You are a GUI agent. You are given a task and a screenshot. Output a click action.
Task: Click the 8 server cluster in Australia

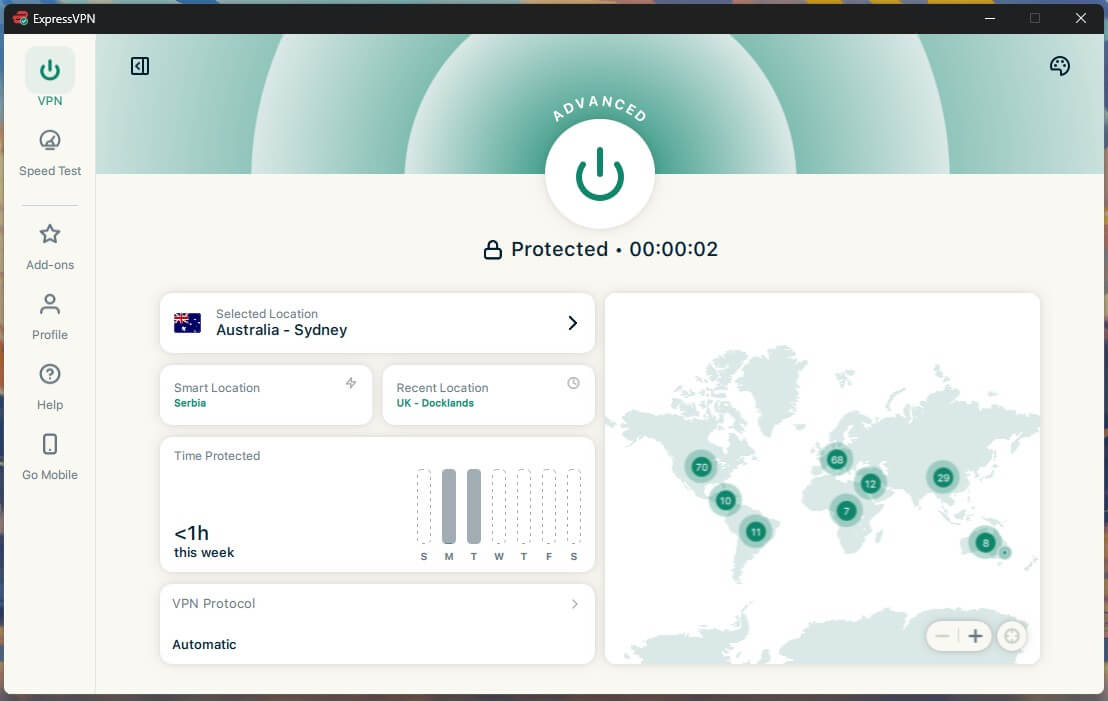(x=985, y=543)
